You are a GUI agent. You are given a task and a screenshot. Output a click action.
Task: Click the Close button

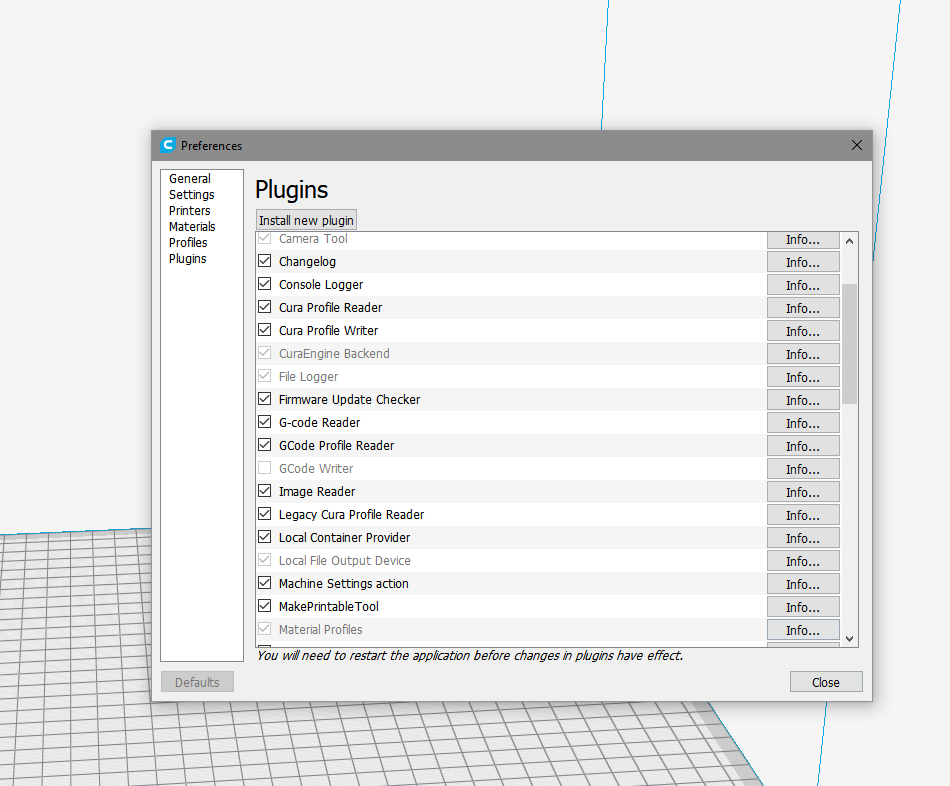pyautogui.click(x=826, y=682)
